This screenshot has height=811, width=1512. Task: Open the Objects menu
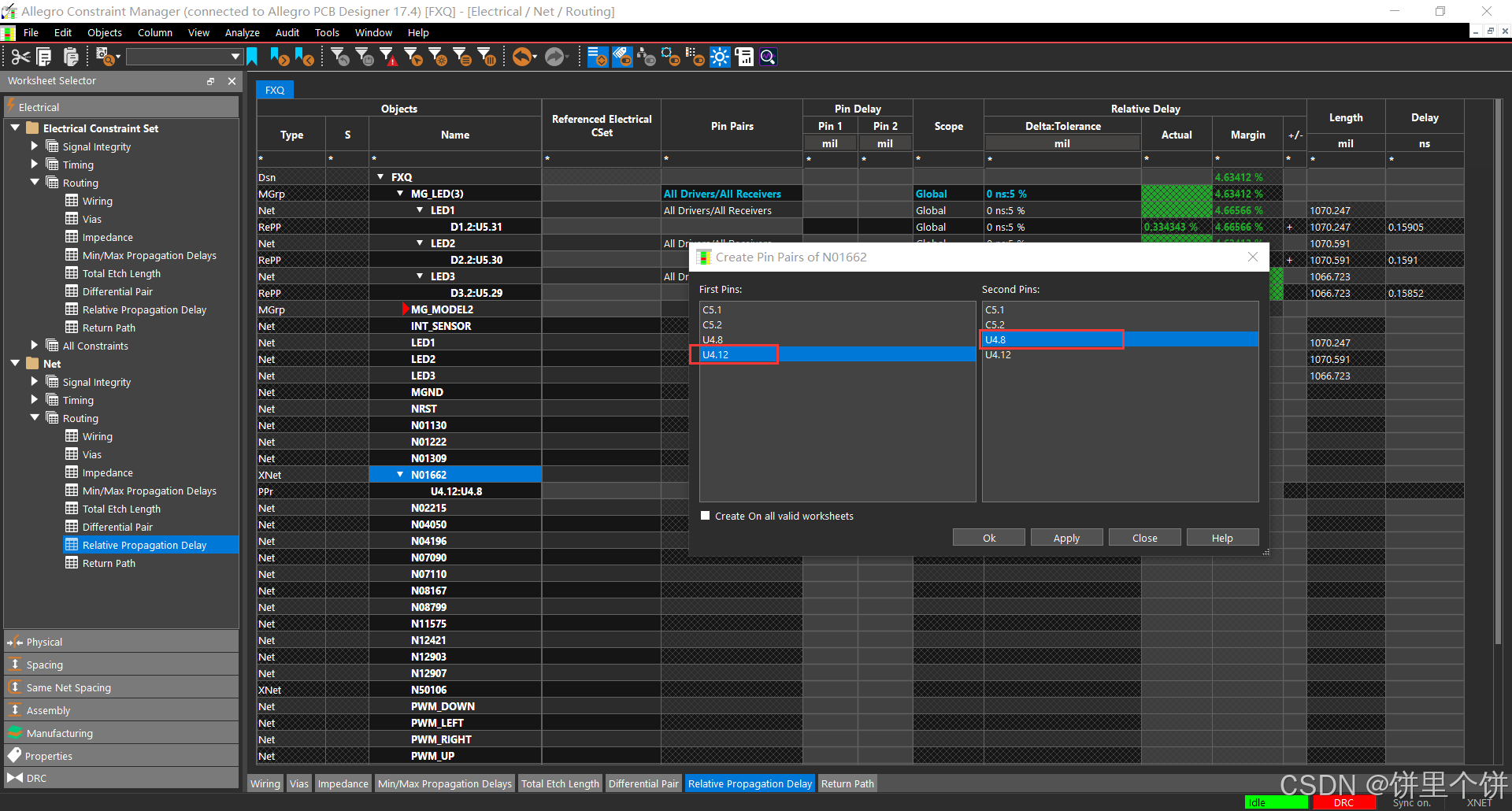point(104,32)
